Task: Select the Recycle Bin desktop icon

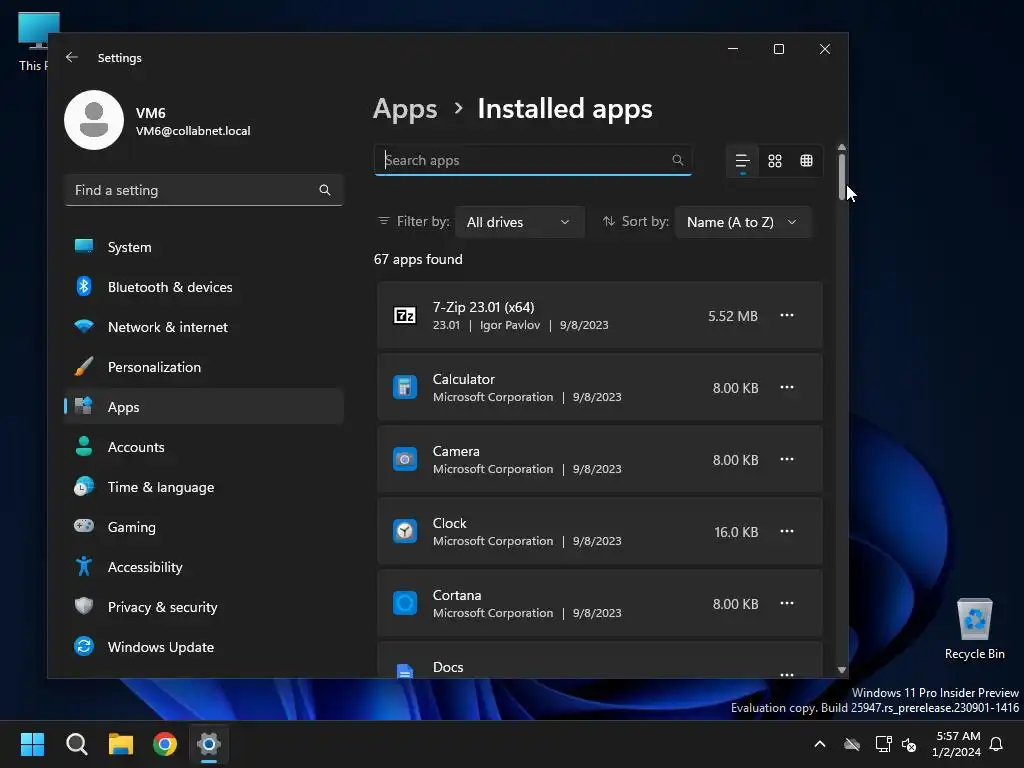Action: click(x=974, y=629)
